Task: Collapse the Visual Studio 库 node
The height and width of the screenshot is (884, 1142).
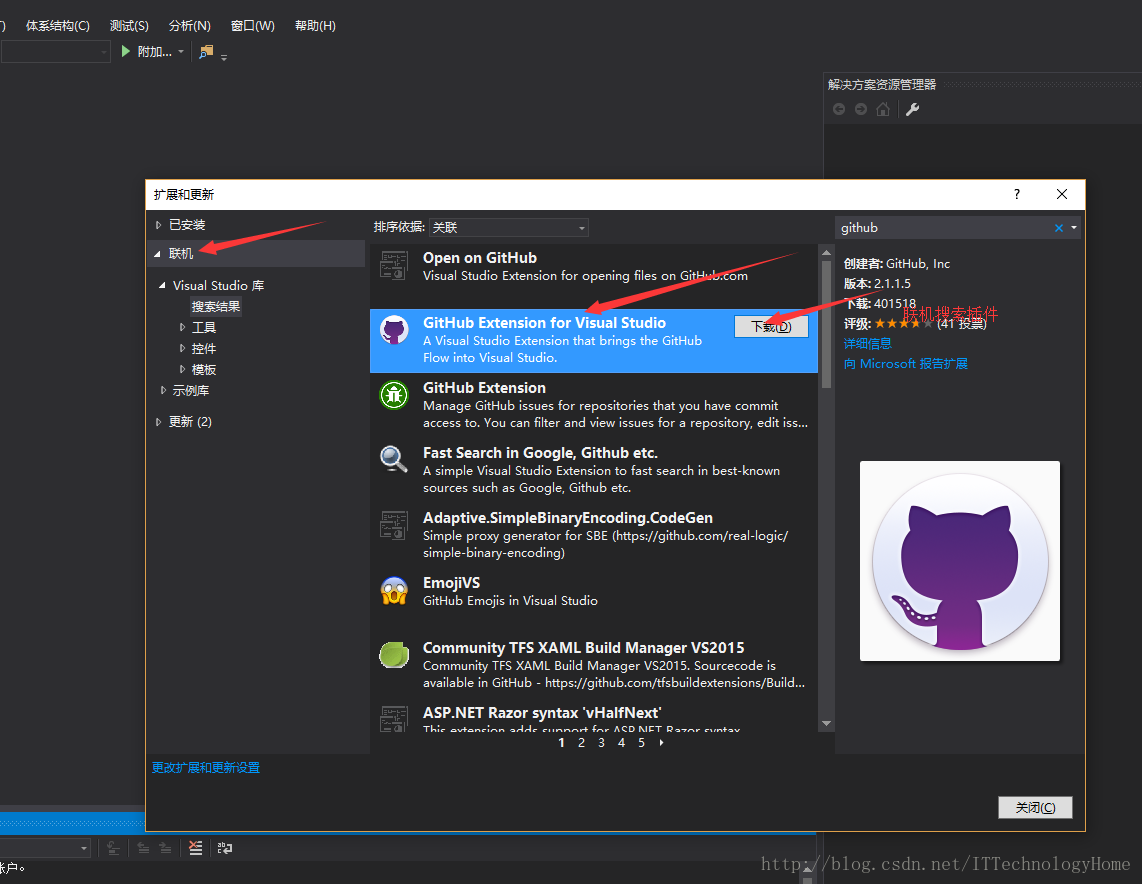Action: click(x=162, y=285)
